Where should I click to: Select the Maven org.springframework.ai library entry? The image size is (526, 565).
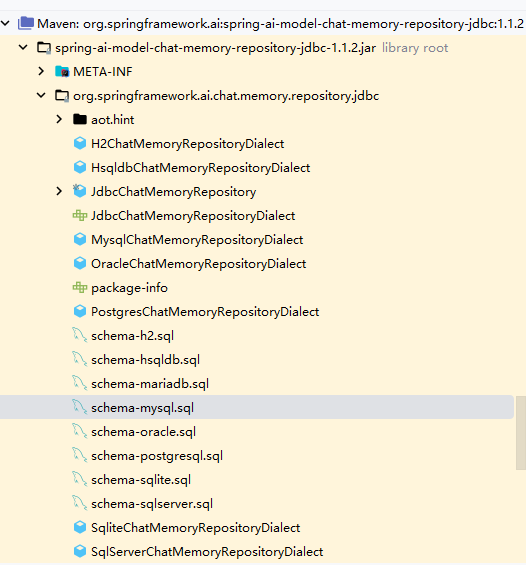click(280, 24)
